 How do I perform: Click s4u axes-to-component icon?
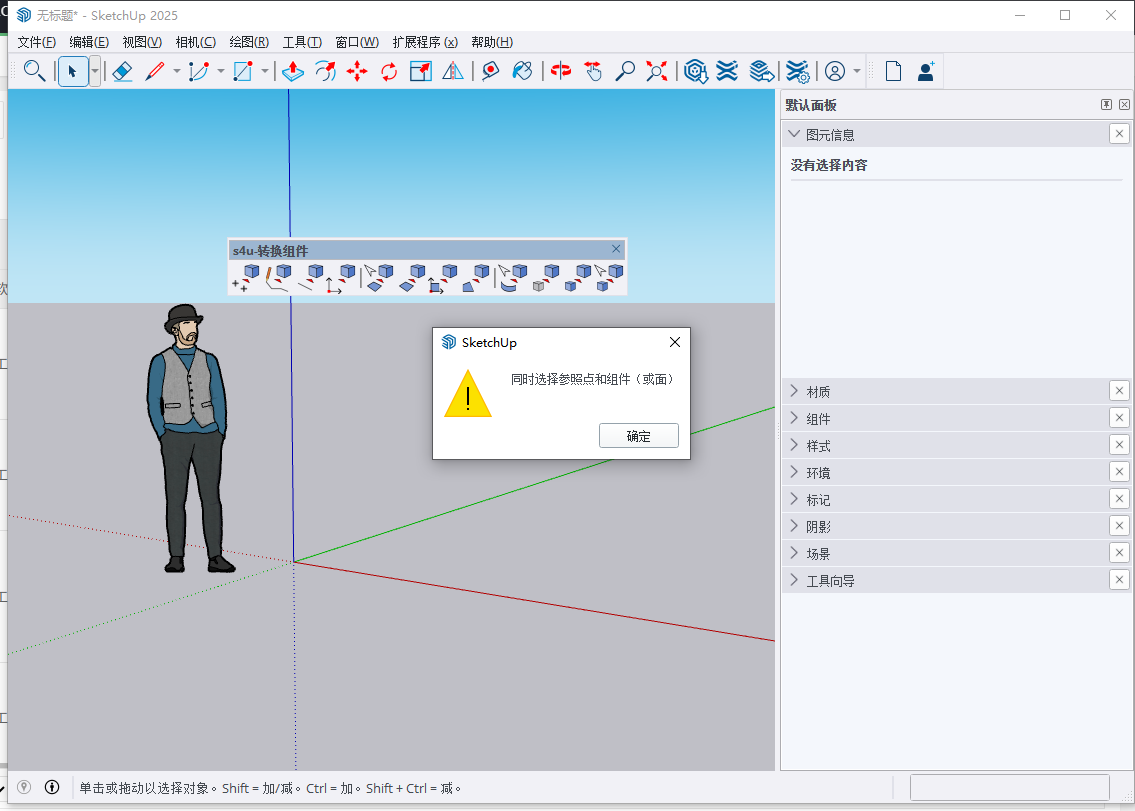pos(341,278)
